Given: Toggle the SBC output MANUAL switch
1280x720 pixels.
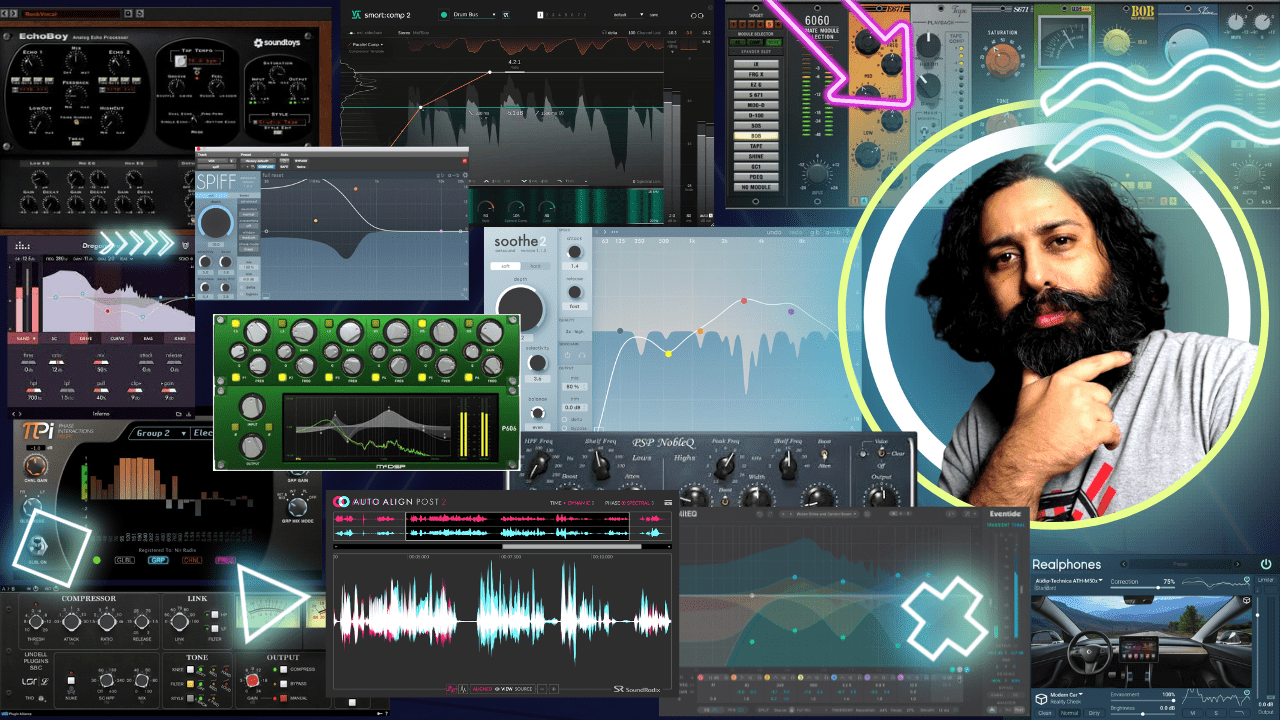Looking at the screenshot, I should coord(283,698).
